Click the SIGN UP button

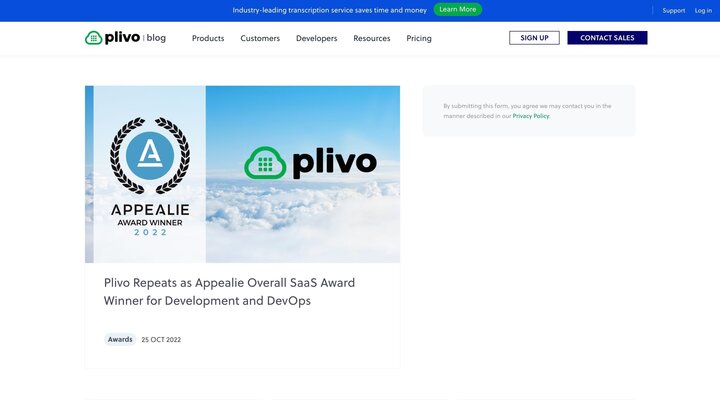[534, 38]
